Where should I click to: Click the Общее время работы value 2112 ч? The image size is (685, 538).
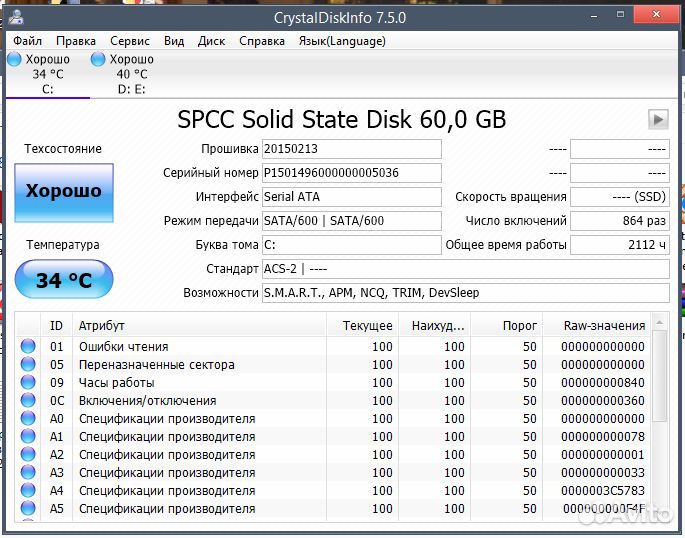click(620, 245)
